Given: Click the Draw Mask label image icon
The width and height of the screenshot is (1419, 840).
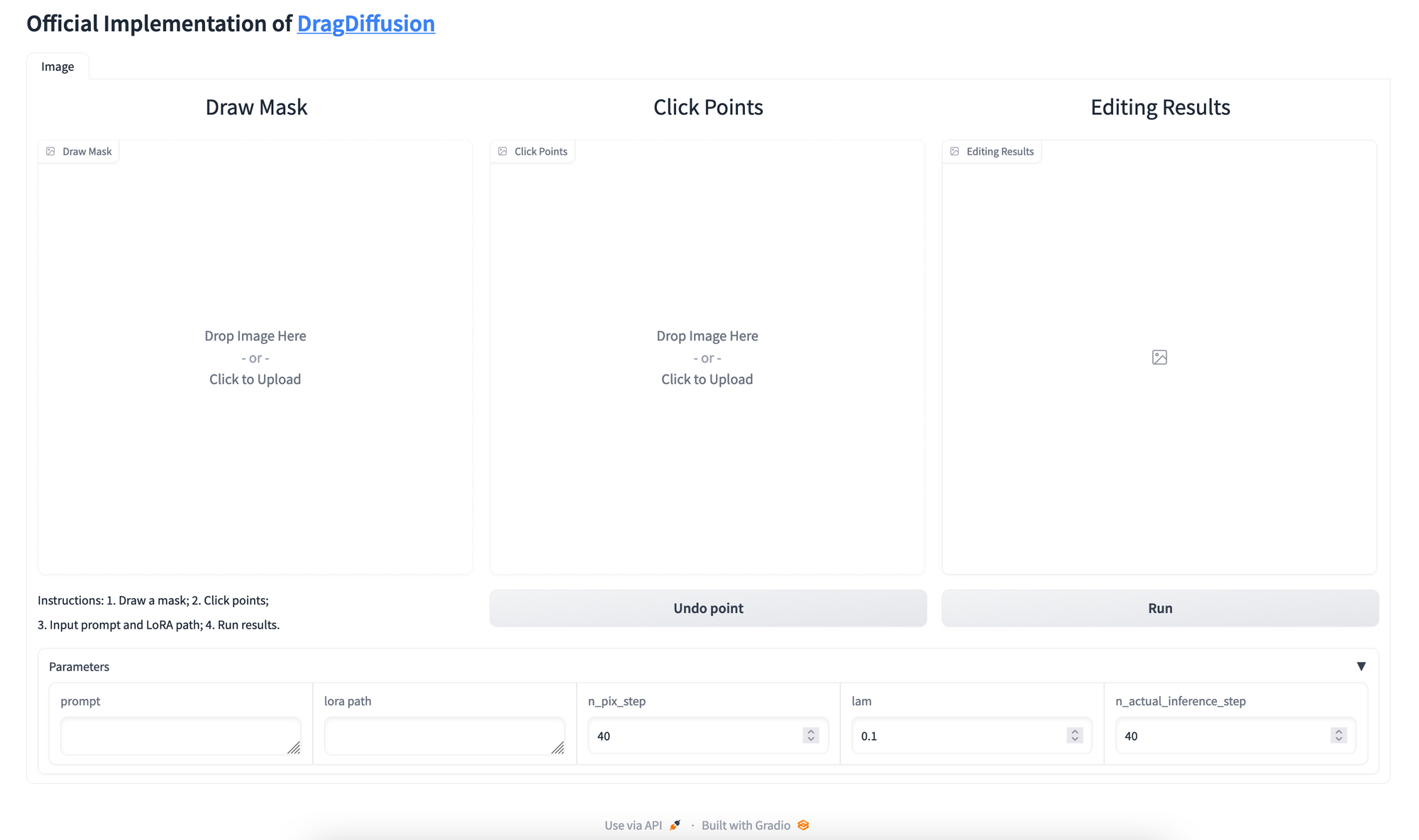Looking at the screenshot, I should click(x=50, y=151).
